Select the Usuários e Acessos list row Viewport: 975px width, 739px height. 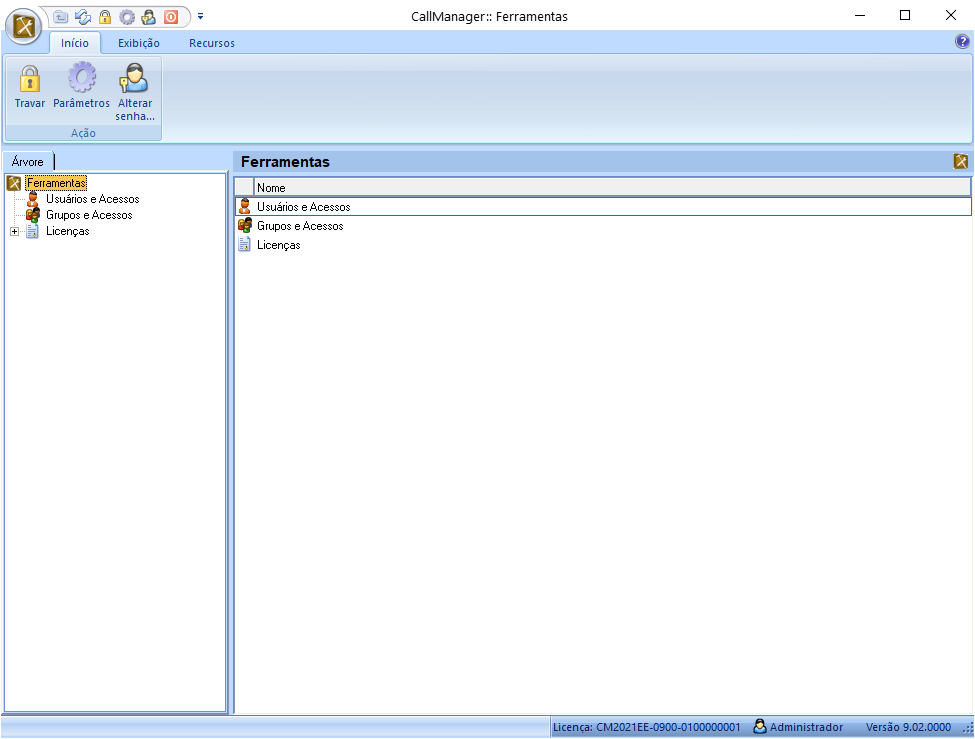coord(603,207)
